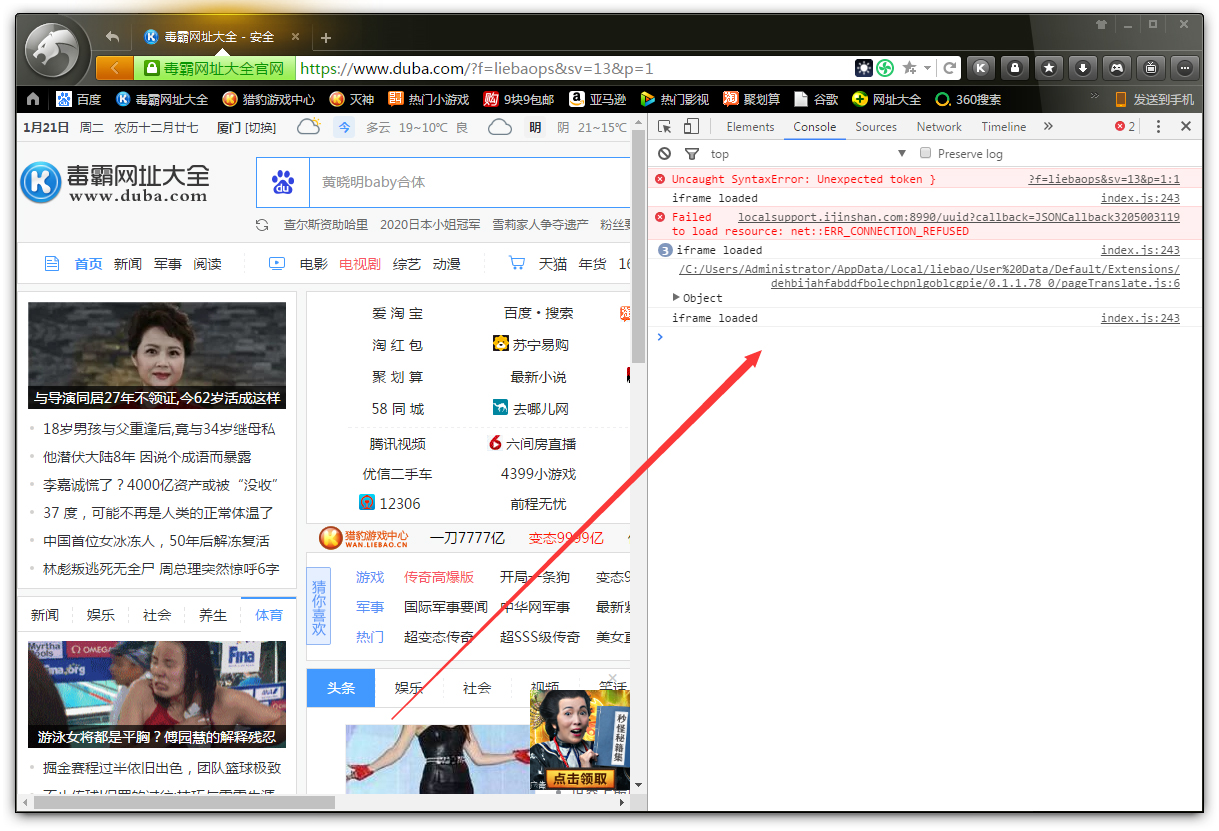
Task: Click the site security lock icon
Action: pyautogui.click(x=1013, y=68)
